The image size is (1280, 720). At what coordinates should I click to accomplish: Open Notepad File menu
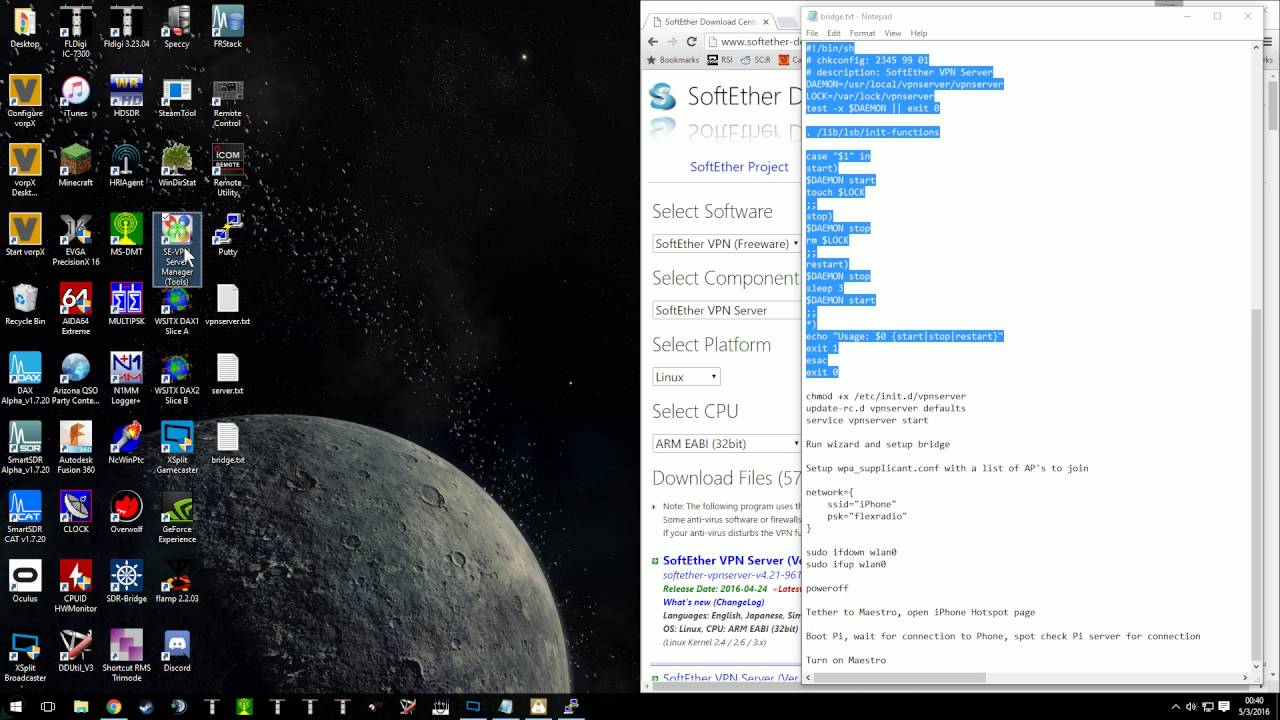tap(812, 33)
